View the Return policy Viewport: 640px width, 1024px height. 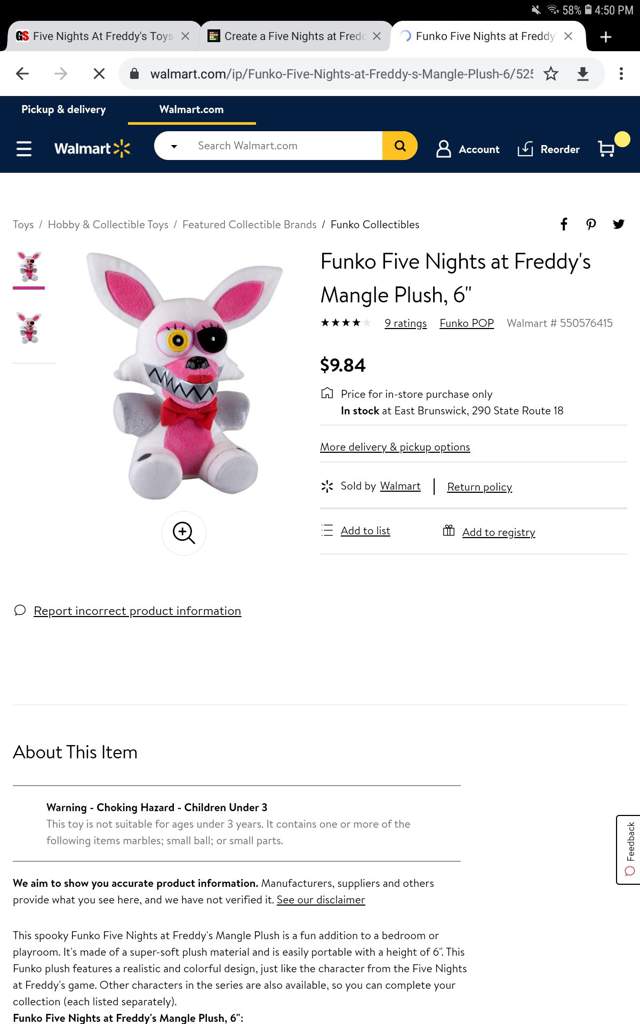click(479, 486)
